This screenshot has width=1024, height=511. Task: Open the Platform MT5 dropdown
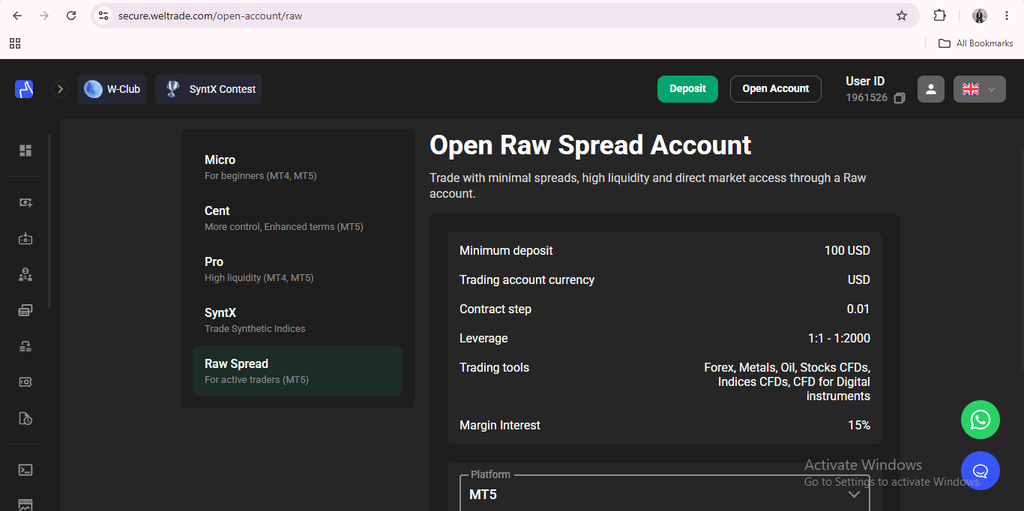click(x=665, y=493)
